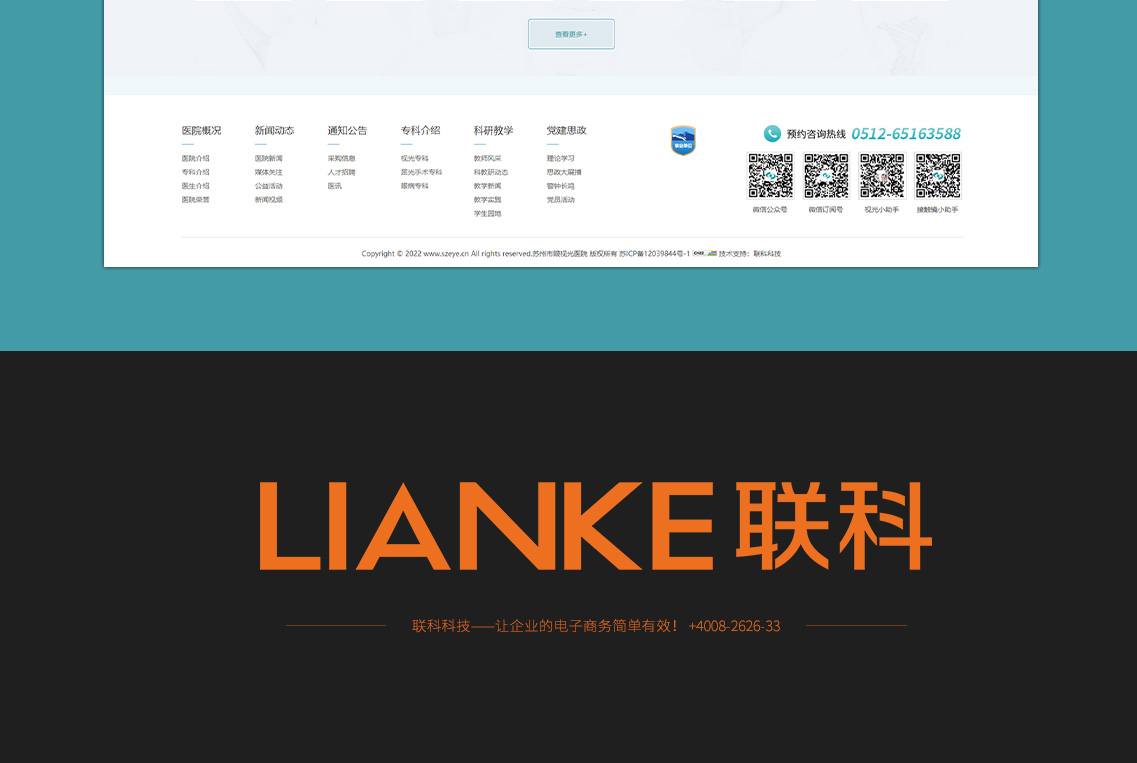Click the teal phone hotline icon

[772, 134]
